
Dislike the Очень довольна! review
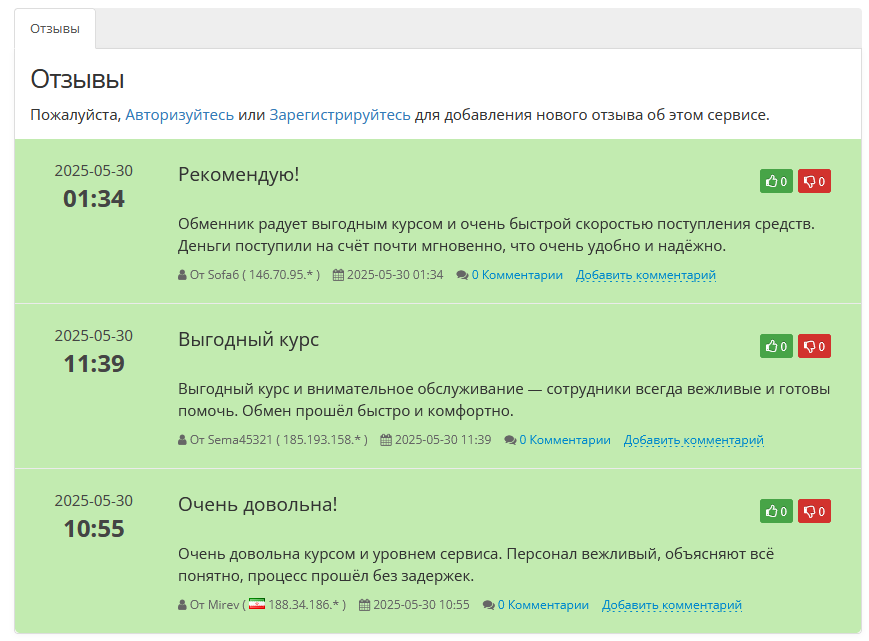point(814,511)
